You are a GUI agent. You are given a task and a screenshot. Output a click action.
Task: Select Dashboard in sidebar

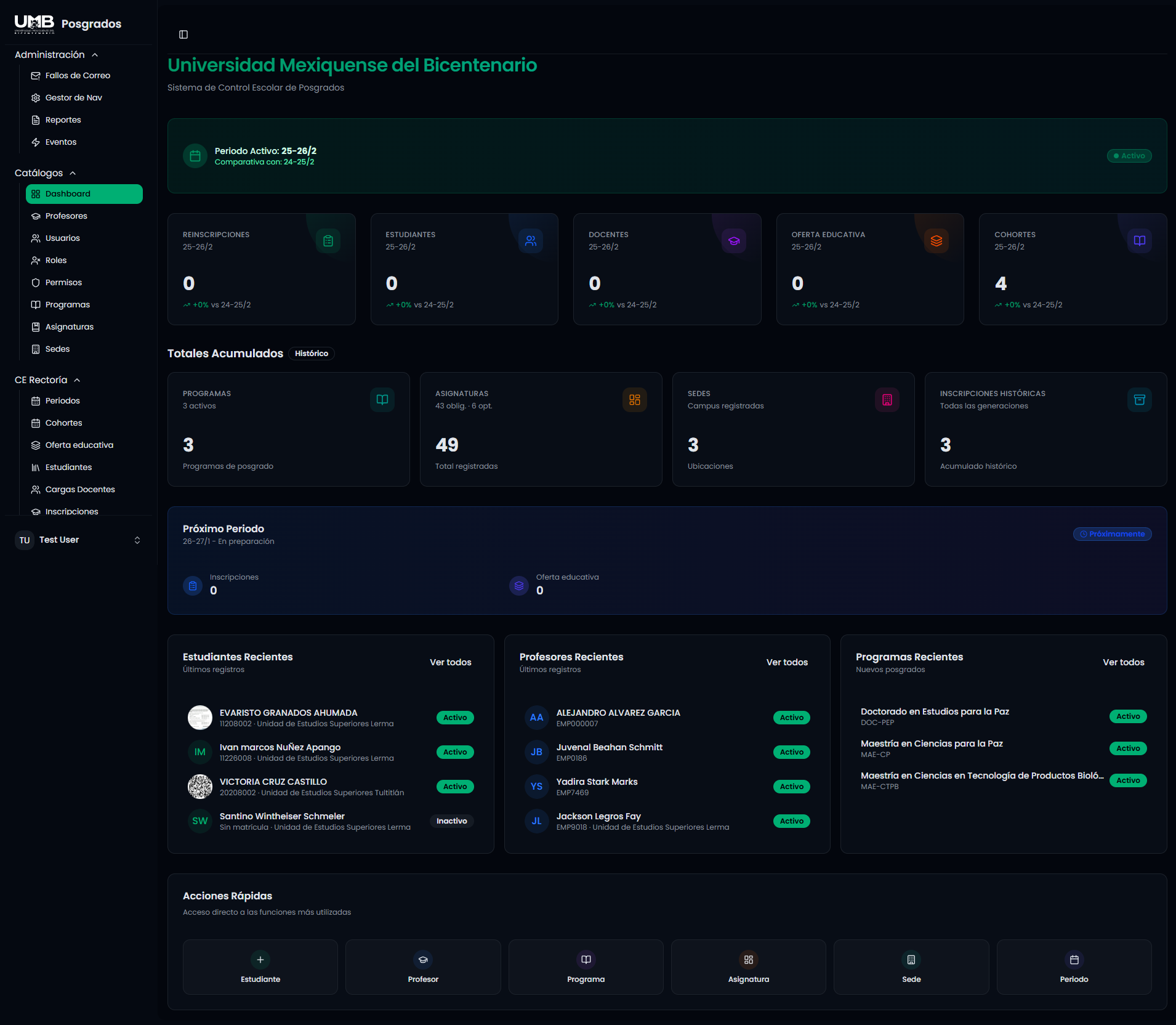84,194
